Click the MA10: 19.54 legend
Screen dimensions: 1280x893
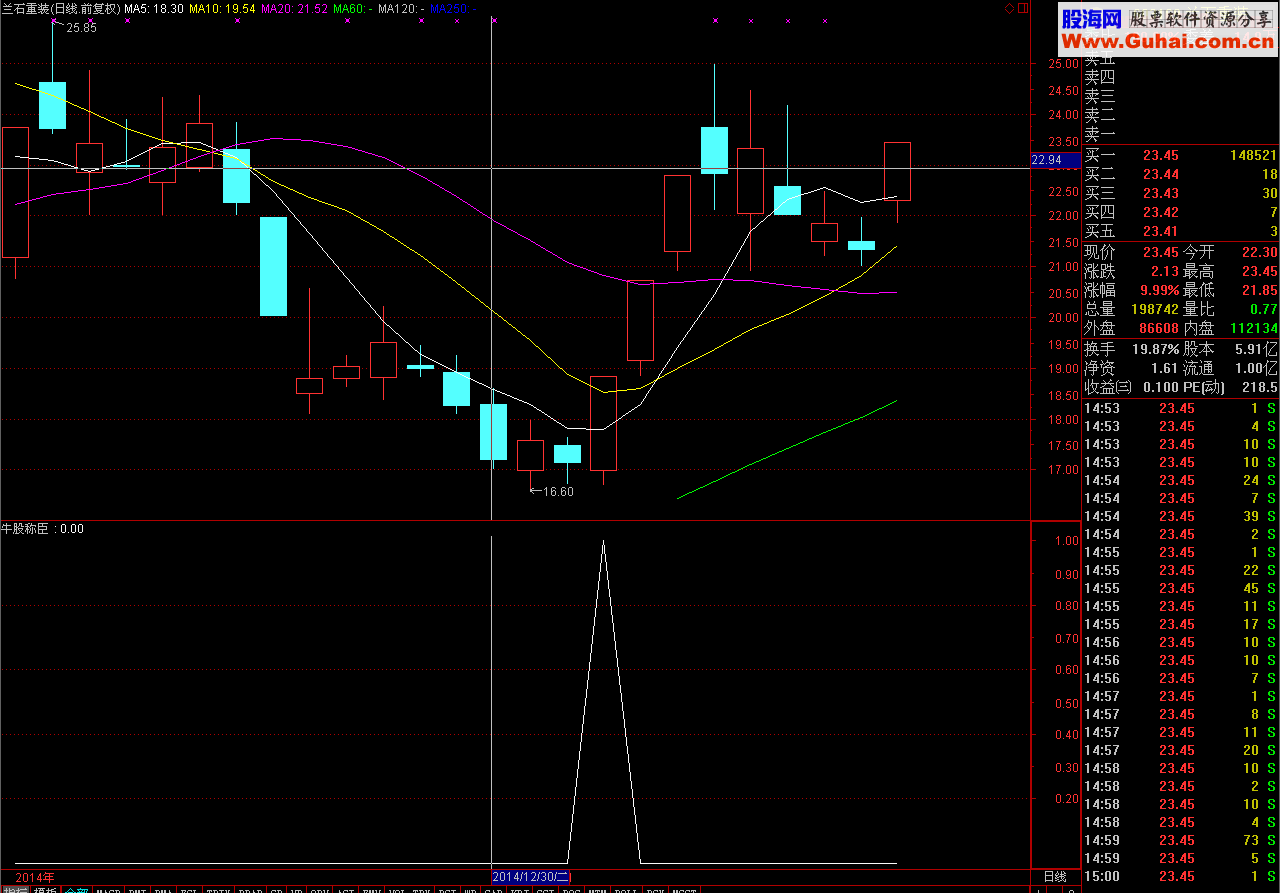[222, 8]
